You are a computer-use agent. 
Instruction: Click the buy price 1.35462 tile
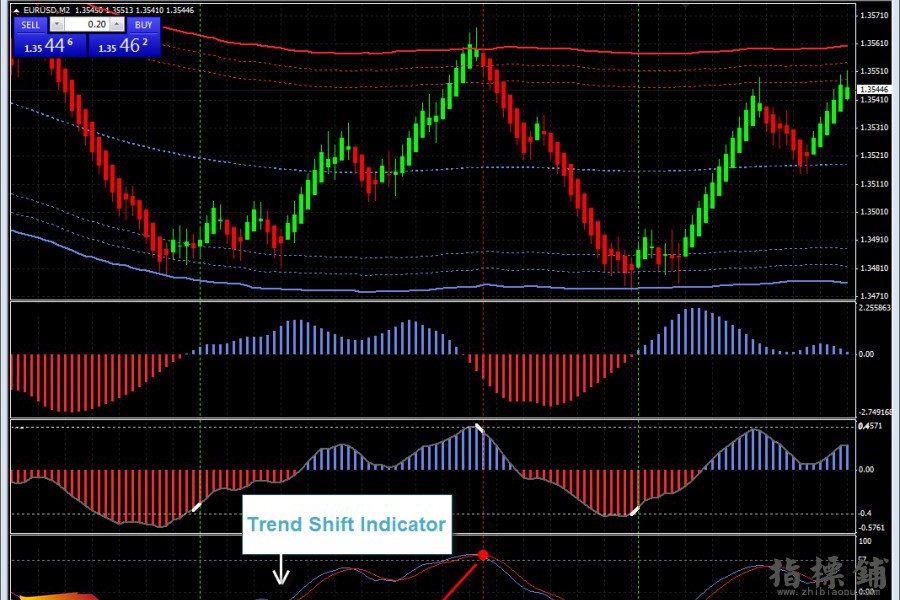tap(124, 45)
